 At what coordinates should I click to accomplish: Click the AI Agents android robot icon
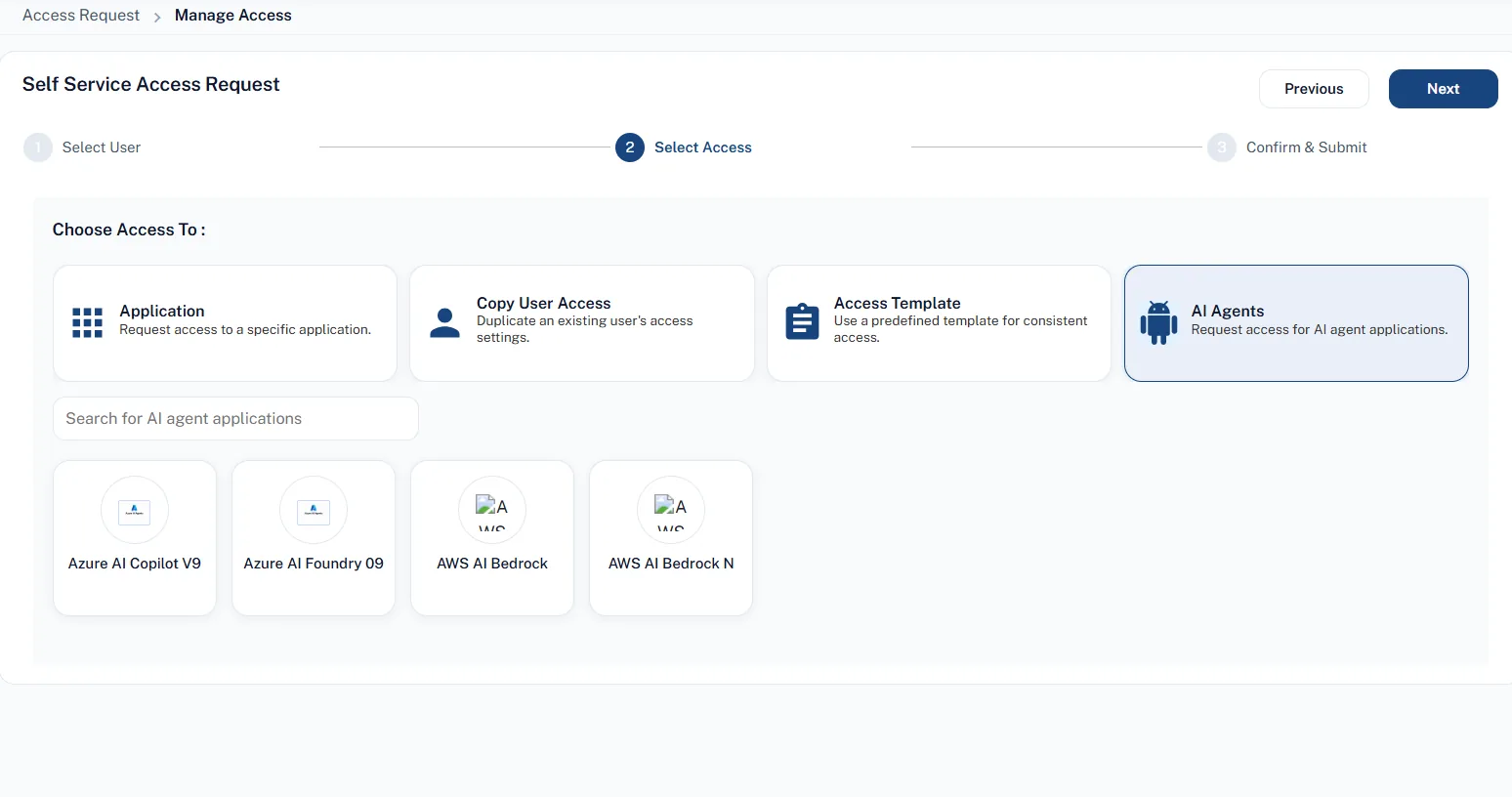click(x=1158, y=322)
